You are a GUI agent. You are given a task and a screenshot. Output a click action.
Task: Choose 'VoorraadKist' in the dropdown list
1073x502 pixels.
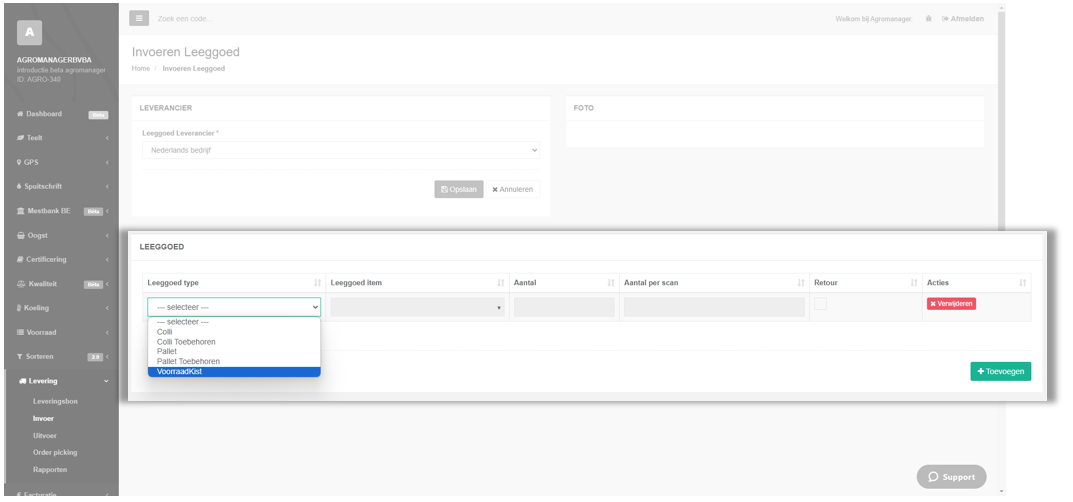[234, 371]
